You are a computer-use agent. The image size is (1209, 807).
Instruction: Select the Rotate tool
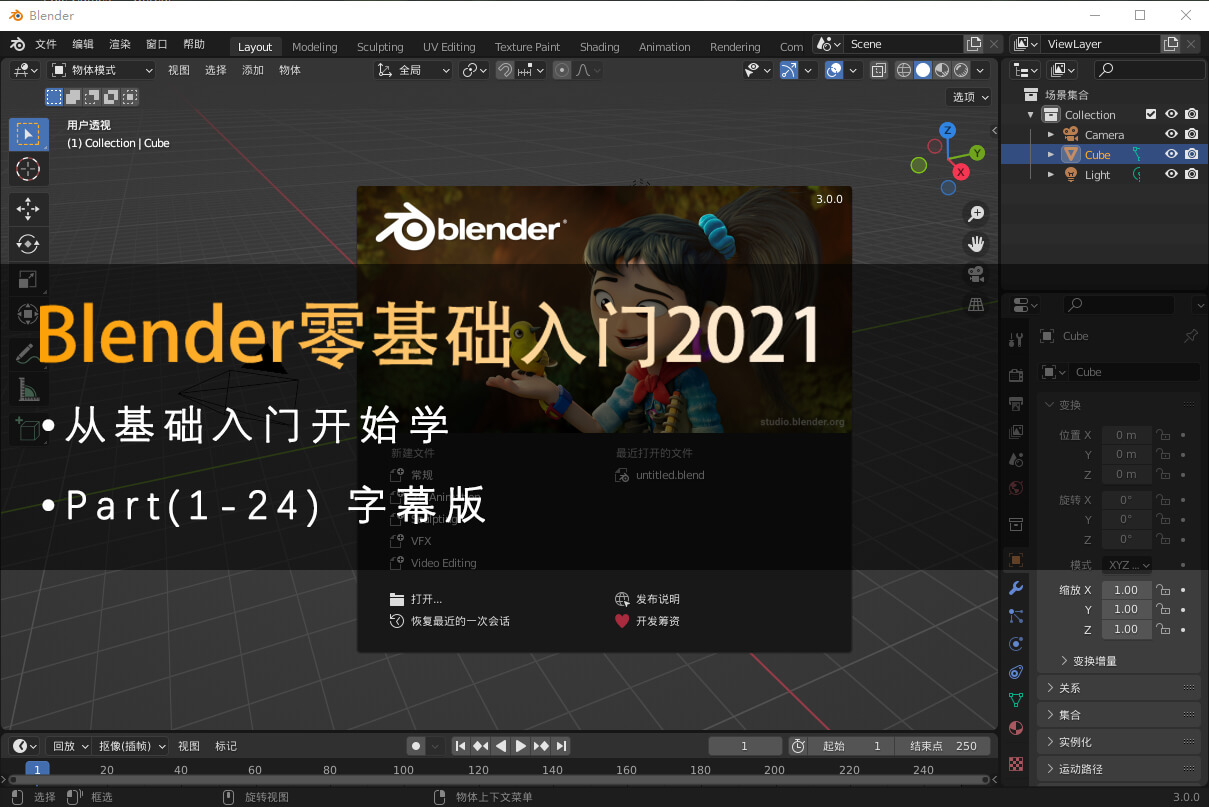(28, 244)
